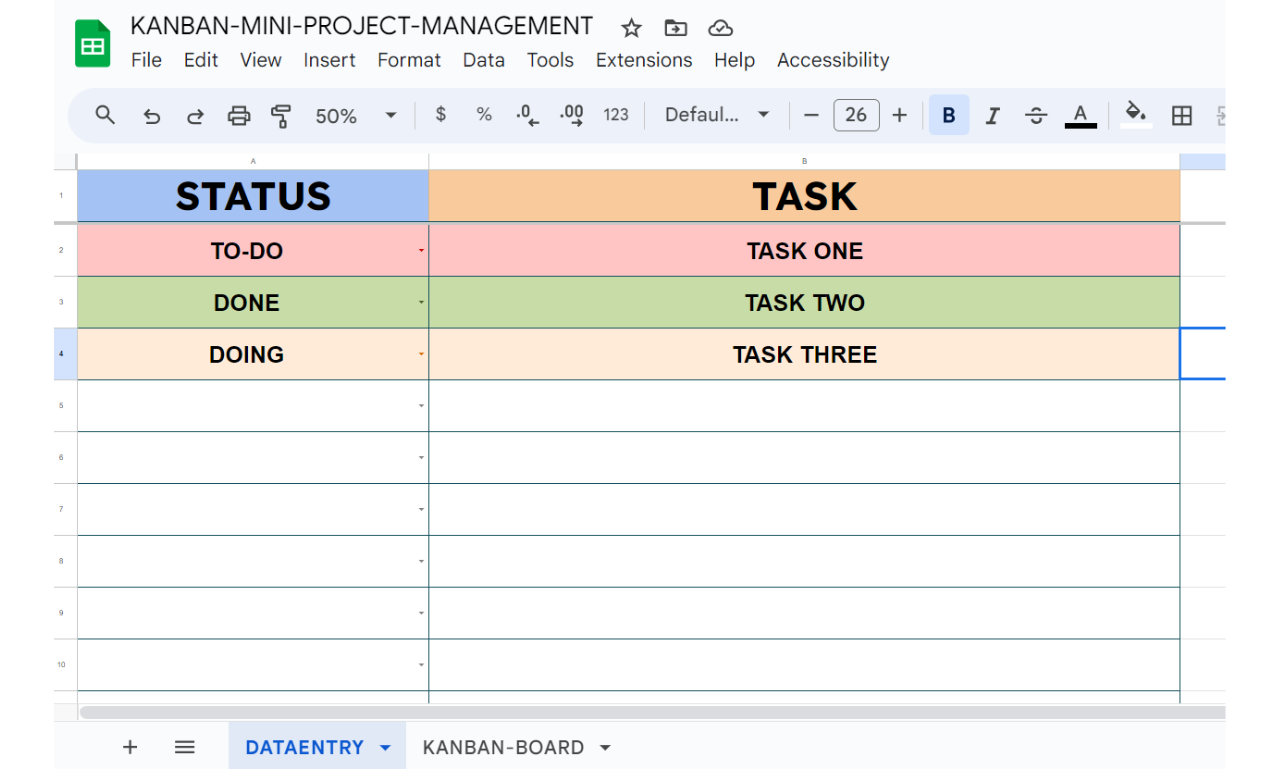1280x769 pixels.
Task: Star this document with the star icon
Action: [631, 28]
